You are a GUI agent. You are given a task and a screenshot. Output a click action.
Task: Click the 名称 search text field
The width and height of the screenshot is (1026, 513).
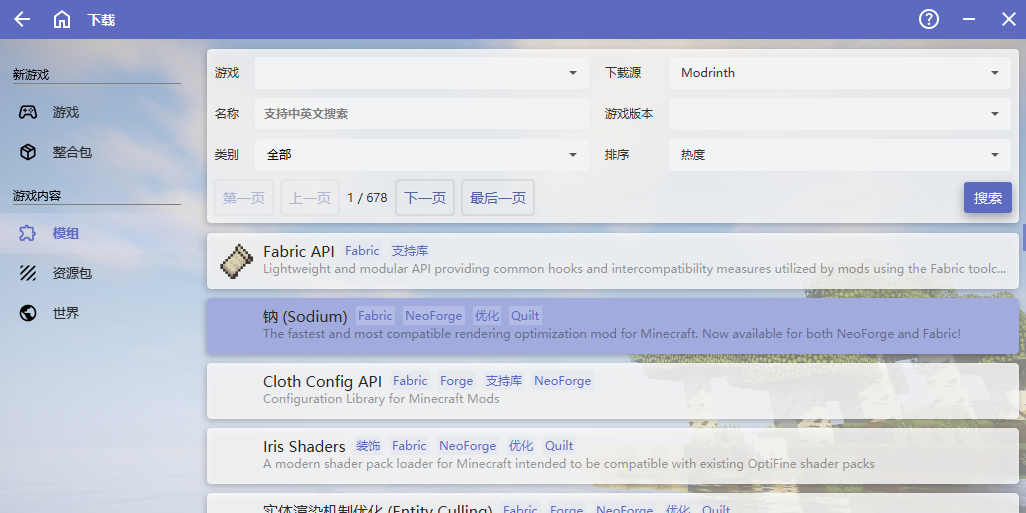(421, 114)
